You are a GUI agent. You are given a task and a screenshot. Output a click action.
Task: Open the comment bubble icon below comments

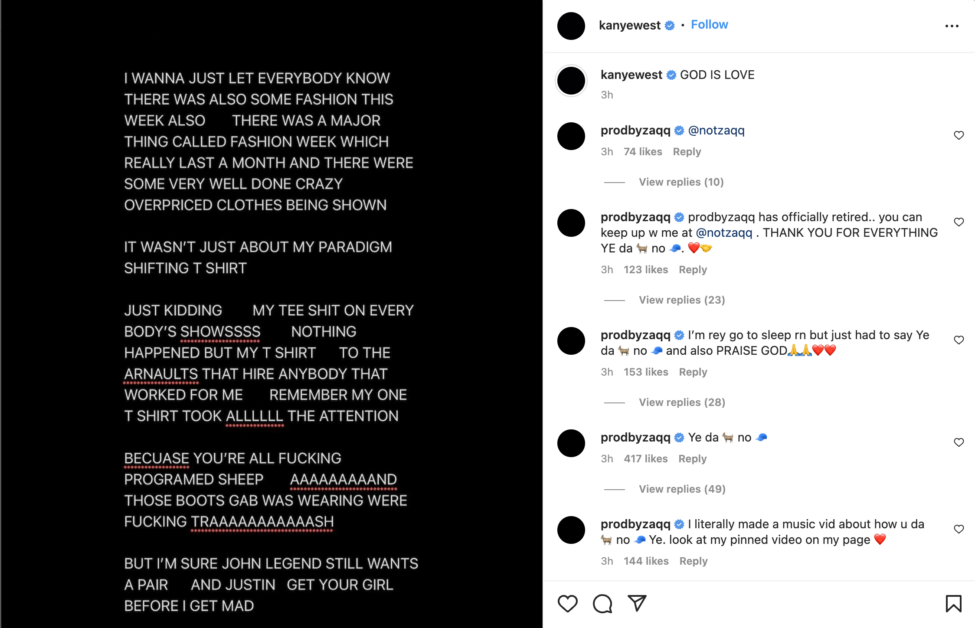(x=602, y=603)
